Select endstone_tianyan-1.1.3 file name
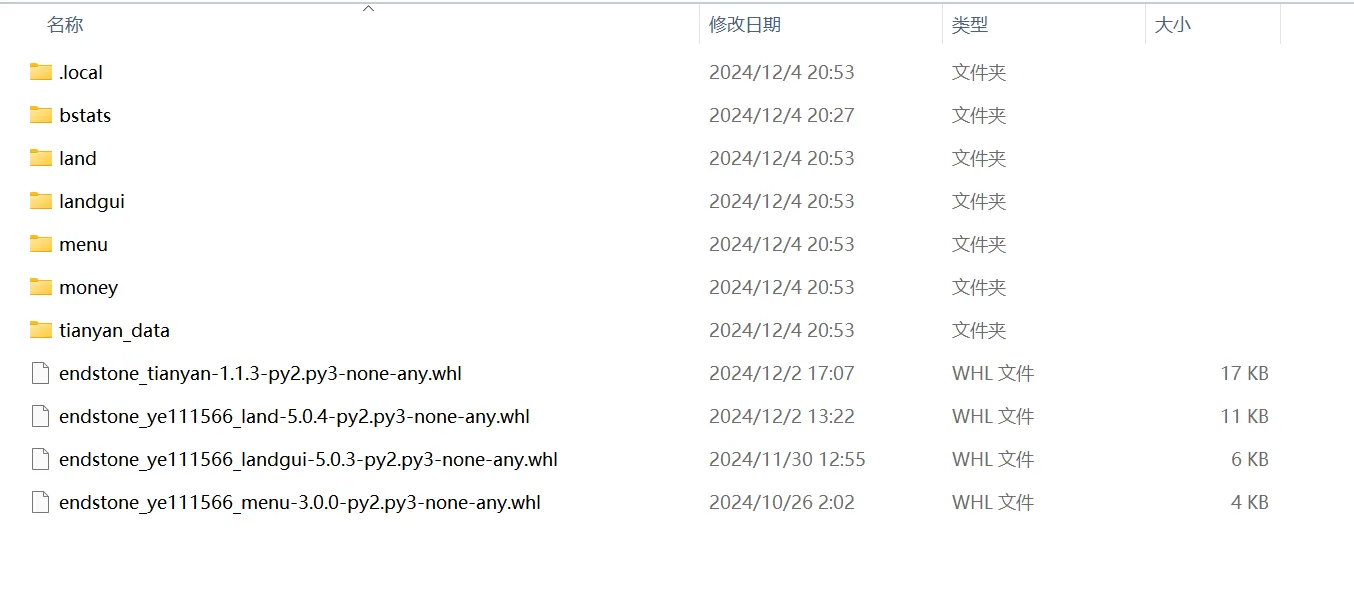Screen dimensions: 1354x590 [x=260, y=373]
